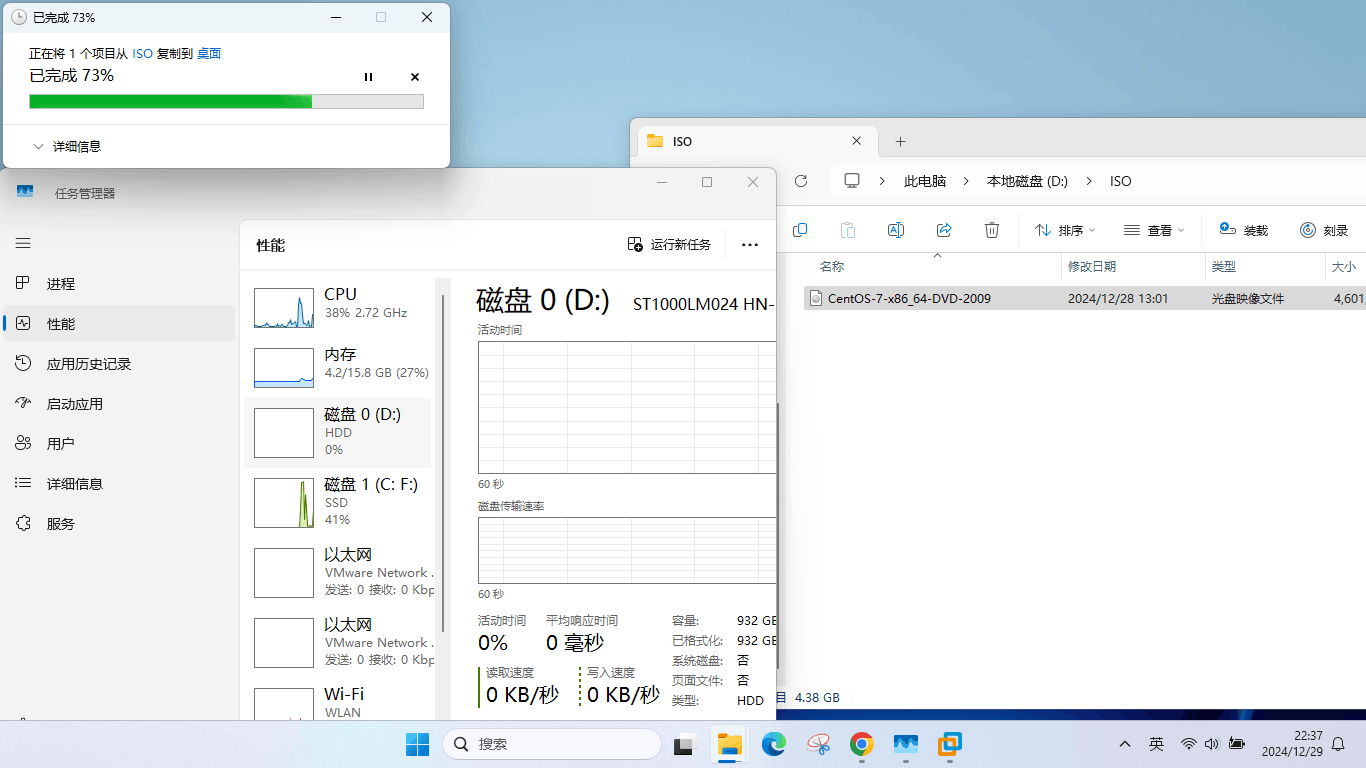The height and width of the screenshot is (768, 1366).
Task: Open Task Manager more options ellipsis
Action: pyautogui.click(x=750, y=245)
